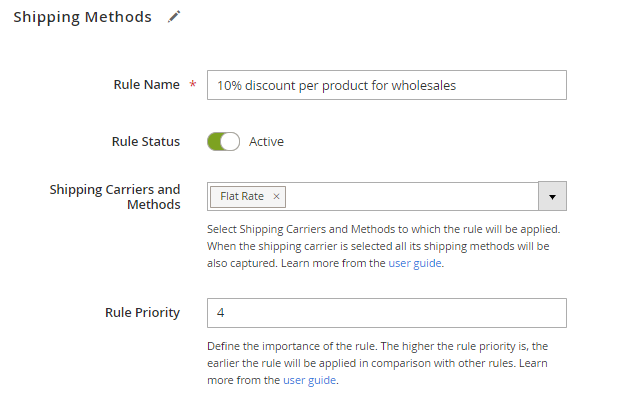Click into the Rule Priority field

pos(386,313)
